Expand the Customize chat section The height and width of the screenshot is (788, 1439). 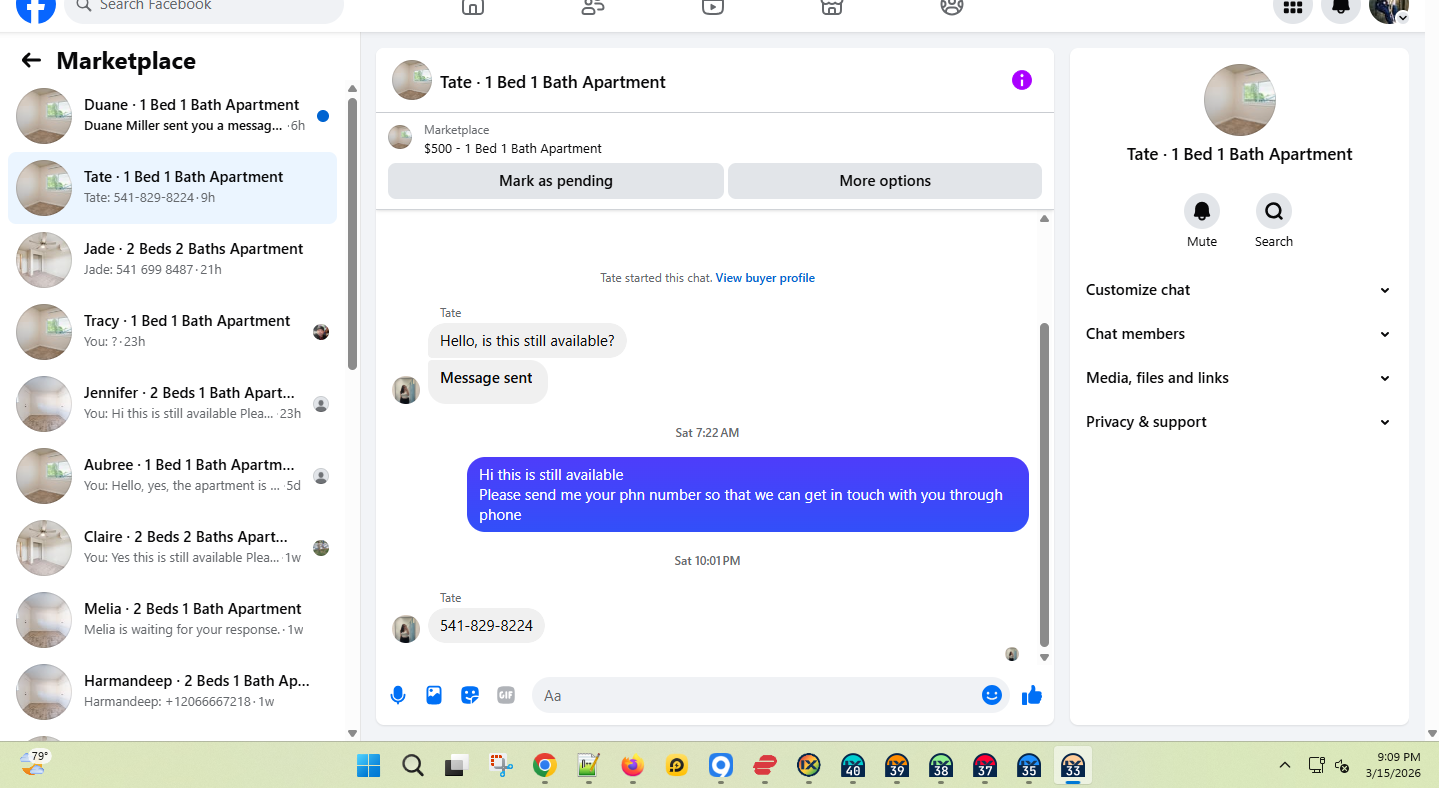pyautogui.click(x=1239, y=290)
